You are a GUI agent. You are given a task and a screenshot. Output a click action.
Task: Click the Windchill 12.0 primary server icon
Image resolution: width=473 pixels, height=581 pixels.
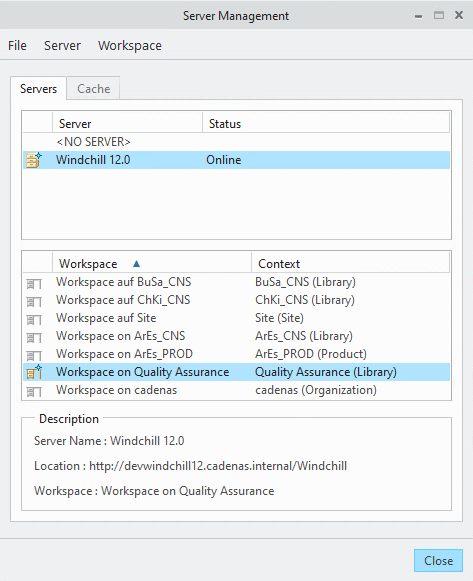(x=34, y=160)
